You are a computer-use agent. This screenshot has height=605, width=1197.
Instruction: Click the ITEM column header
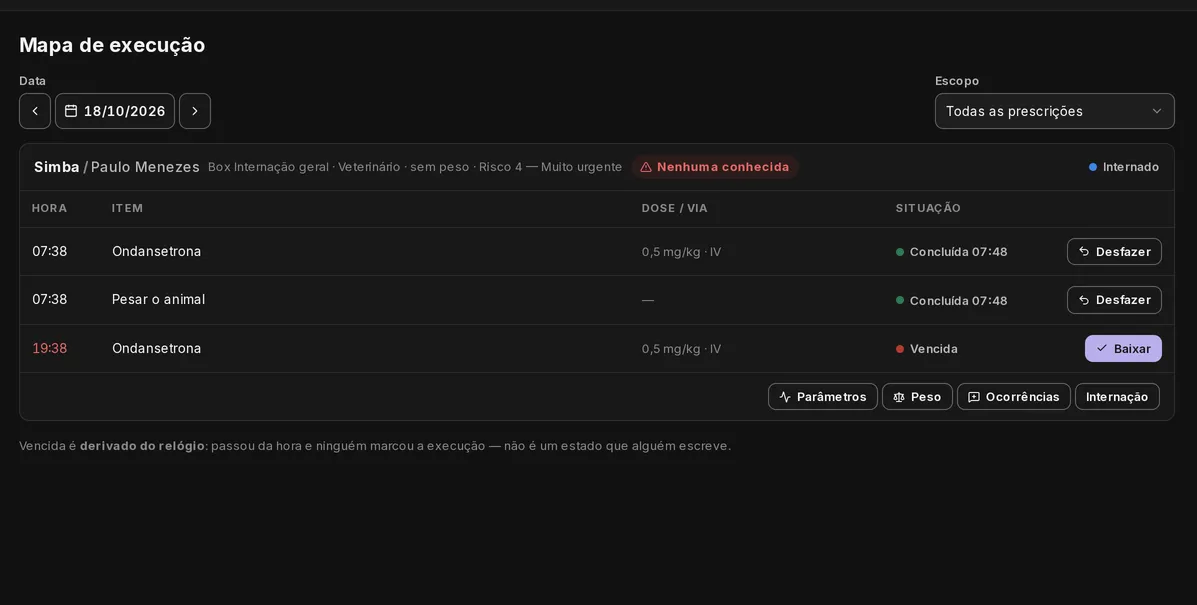click(127, 208)
